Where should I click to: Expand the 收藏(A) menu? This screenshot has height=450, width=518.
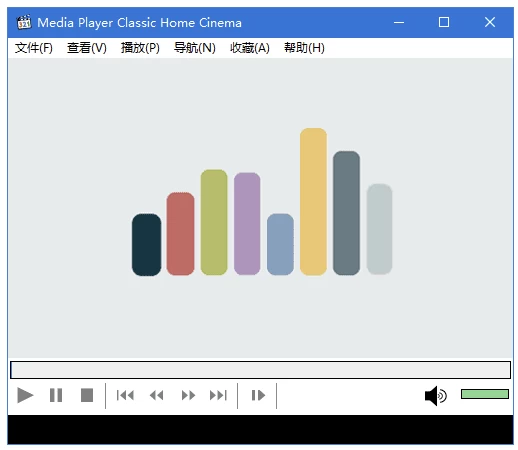click(250, 48)
